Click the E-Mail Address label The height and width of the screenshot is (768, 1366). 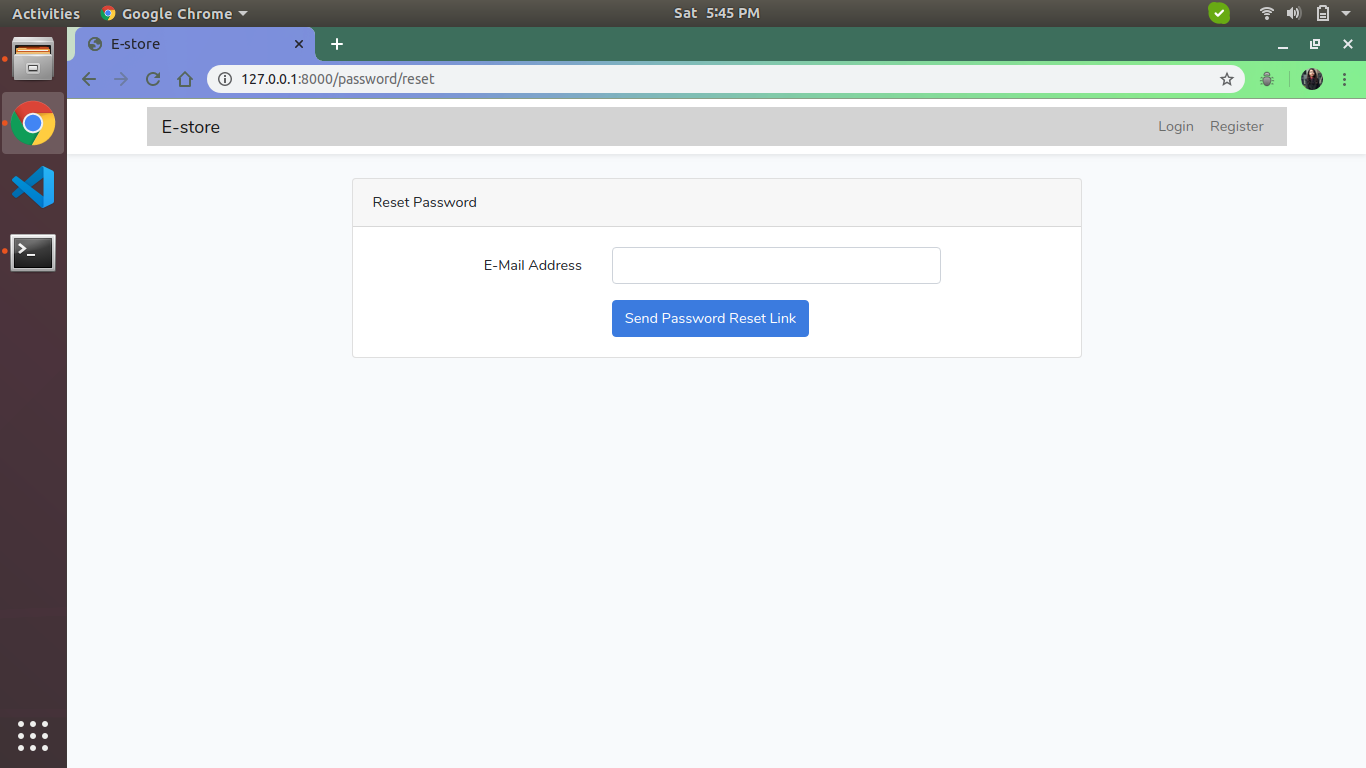[533, 265]
